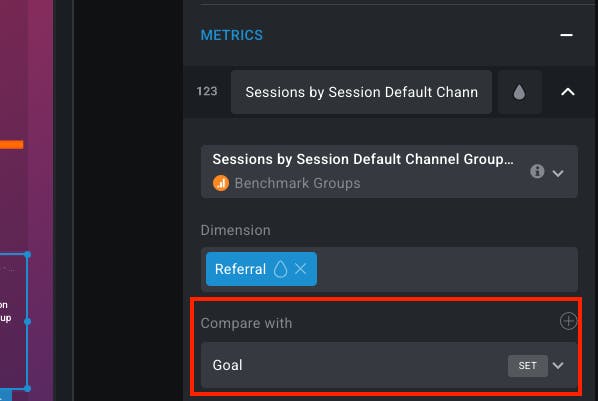Viewport: 598px width, 401px height.
Task: Open the metric color droplet icon
Action: pos(519,92)
